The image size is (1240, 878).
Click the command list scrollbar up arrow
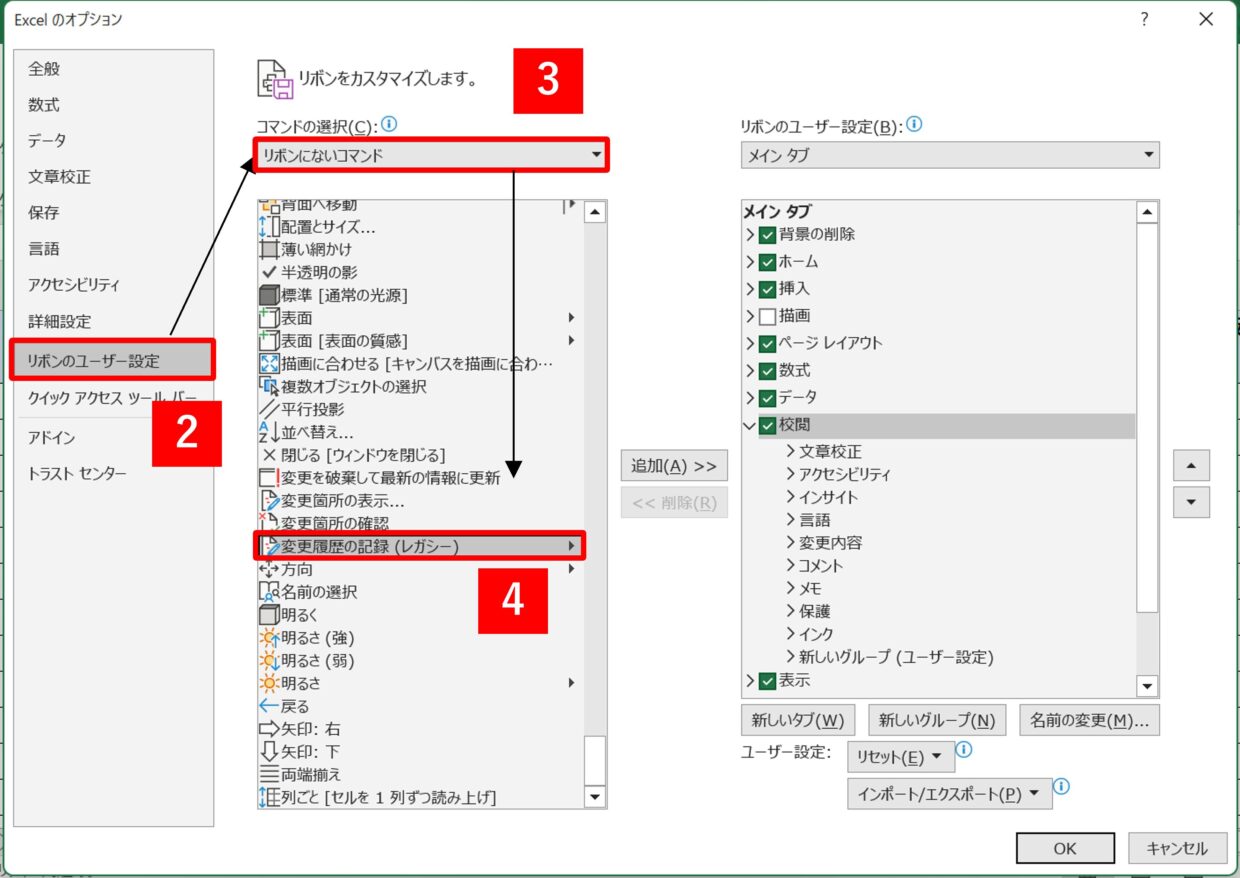[x=596, y=212]
